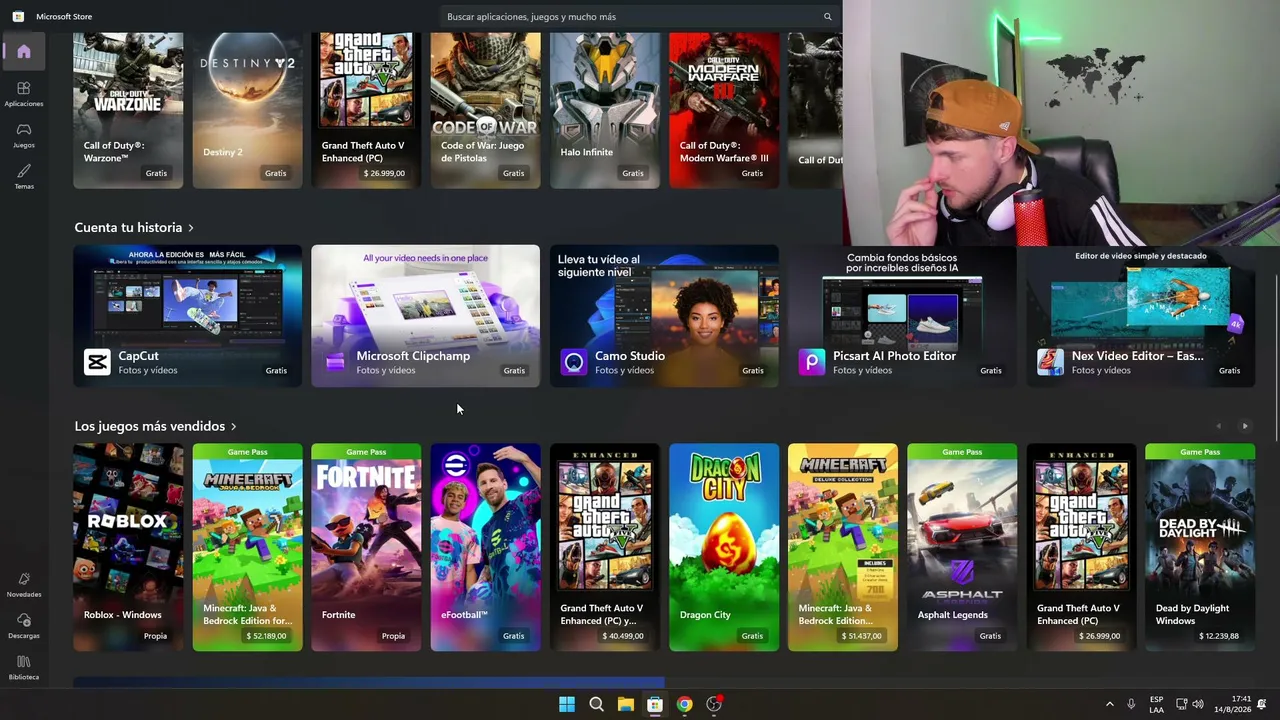The width and height of the screenshot is (1280, 720).
Task: Open the notification bell in the taskbar
Action: pos(1263,704)
